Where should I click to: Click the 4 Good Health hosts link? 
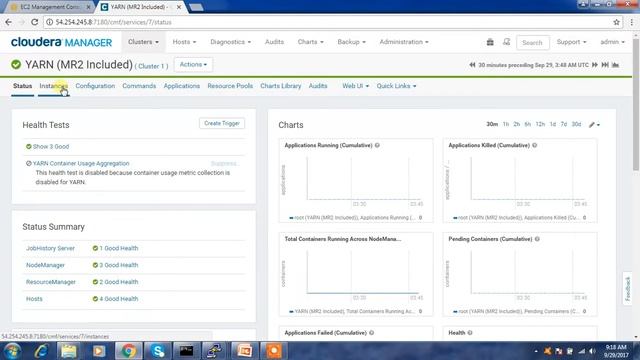118,299
